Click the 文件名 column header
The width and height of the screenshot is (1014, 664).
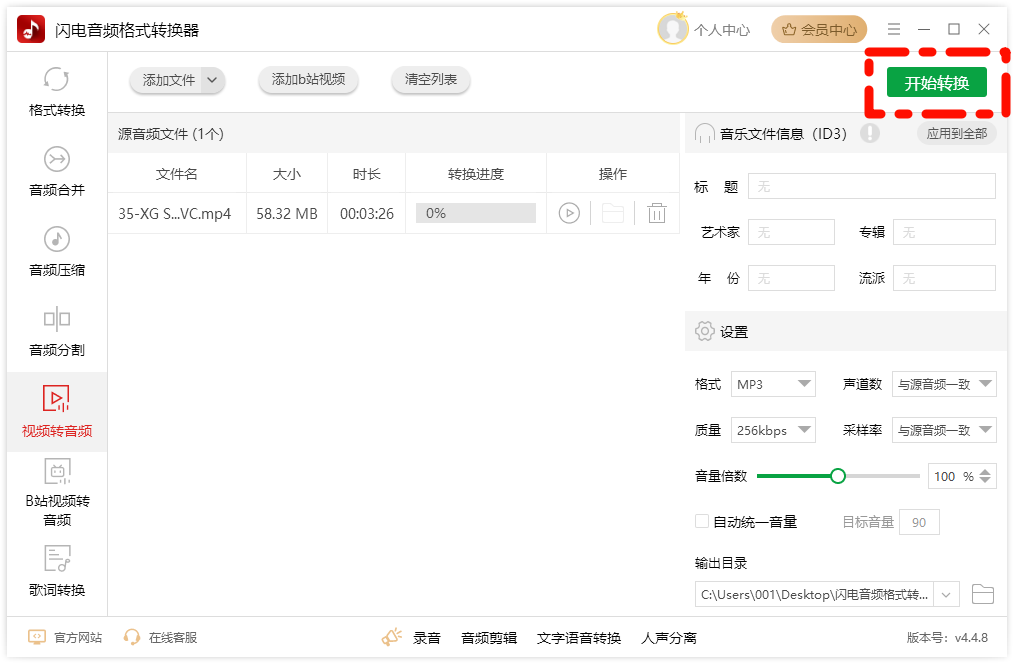[177, 173]
